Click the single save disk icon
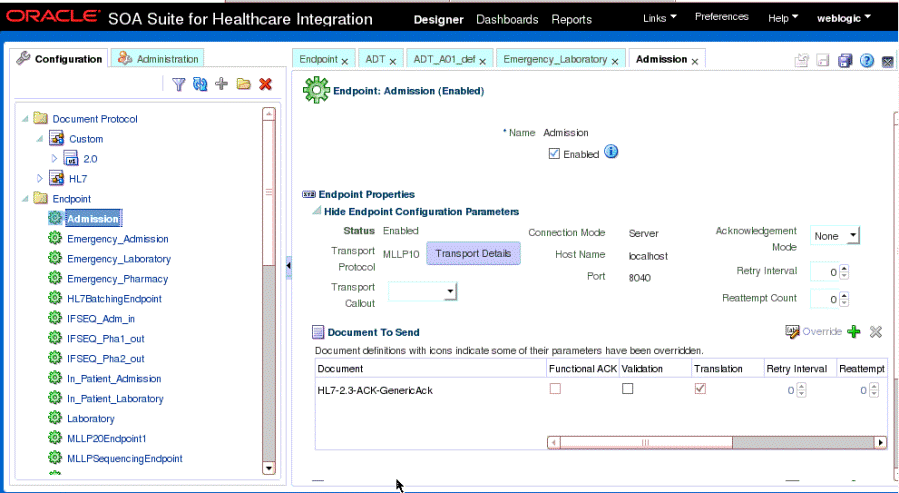This screenshot has height=493, width=899. pyautogui.click(x=823, y=61)
